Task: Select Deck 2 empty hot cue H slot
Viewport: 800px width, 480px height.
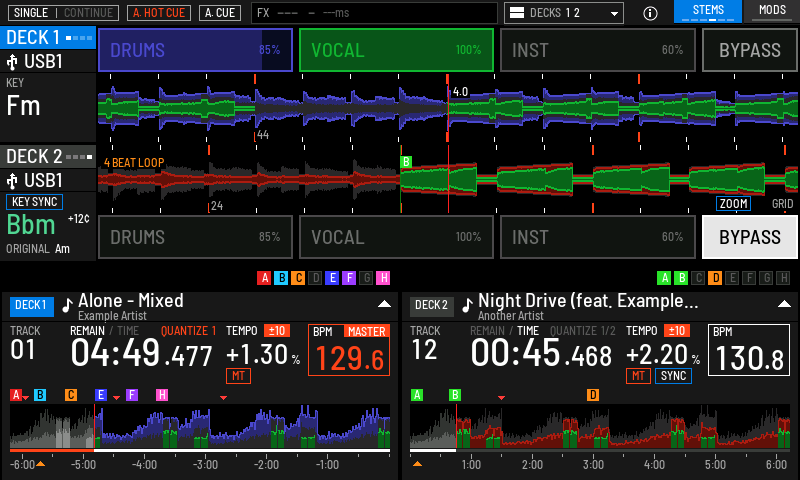Action: [x=783, y=278]
